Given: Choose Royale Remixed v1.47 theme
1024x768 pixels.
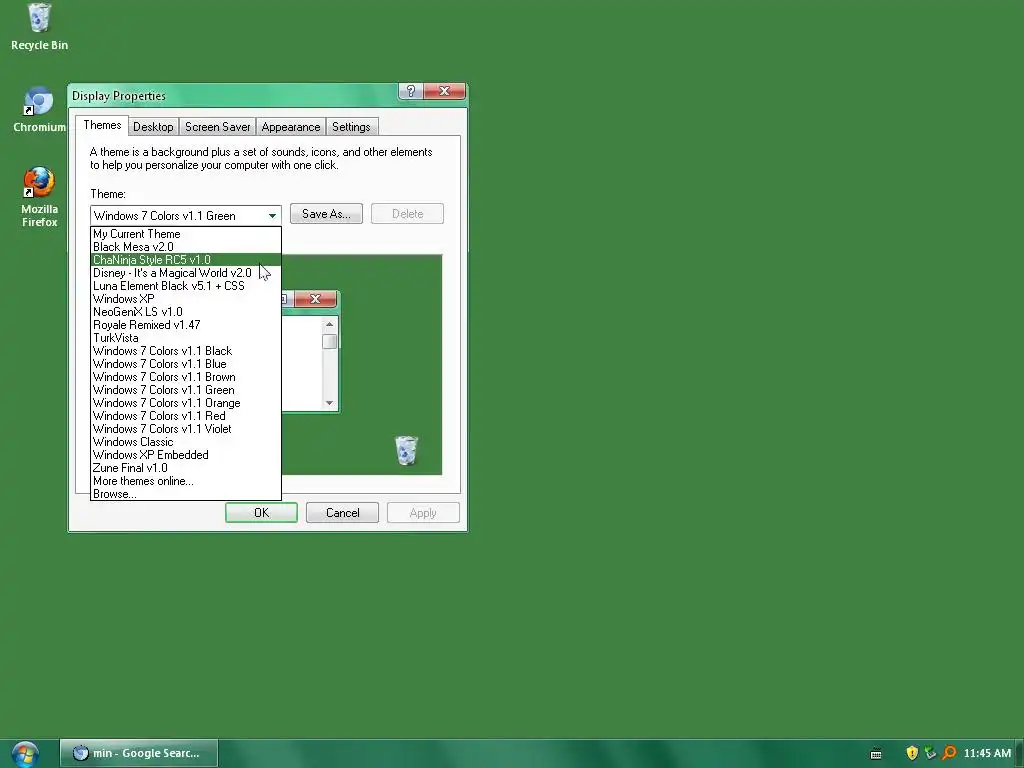Looking at the screenshot, I should [x=186, y=325].
